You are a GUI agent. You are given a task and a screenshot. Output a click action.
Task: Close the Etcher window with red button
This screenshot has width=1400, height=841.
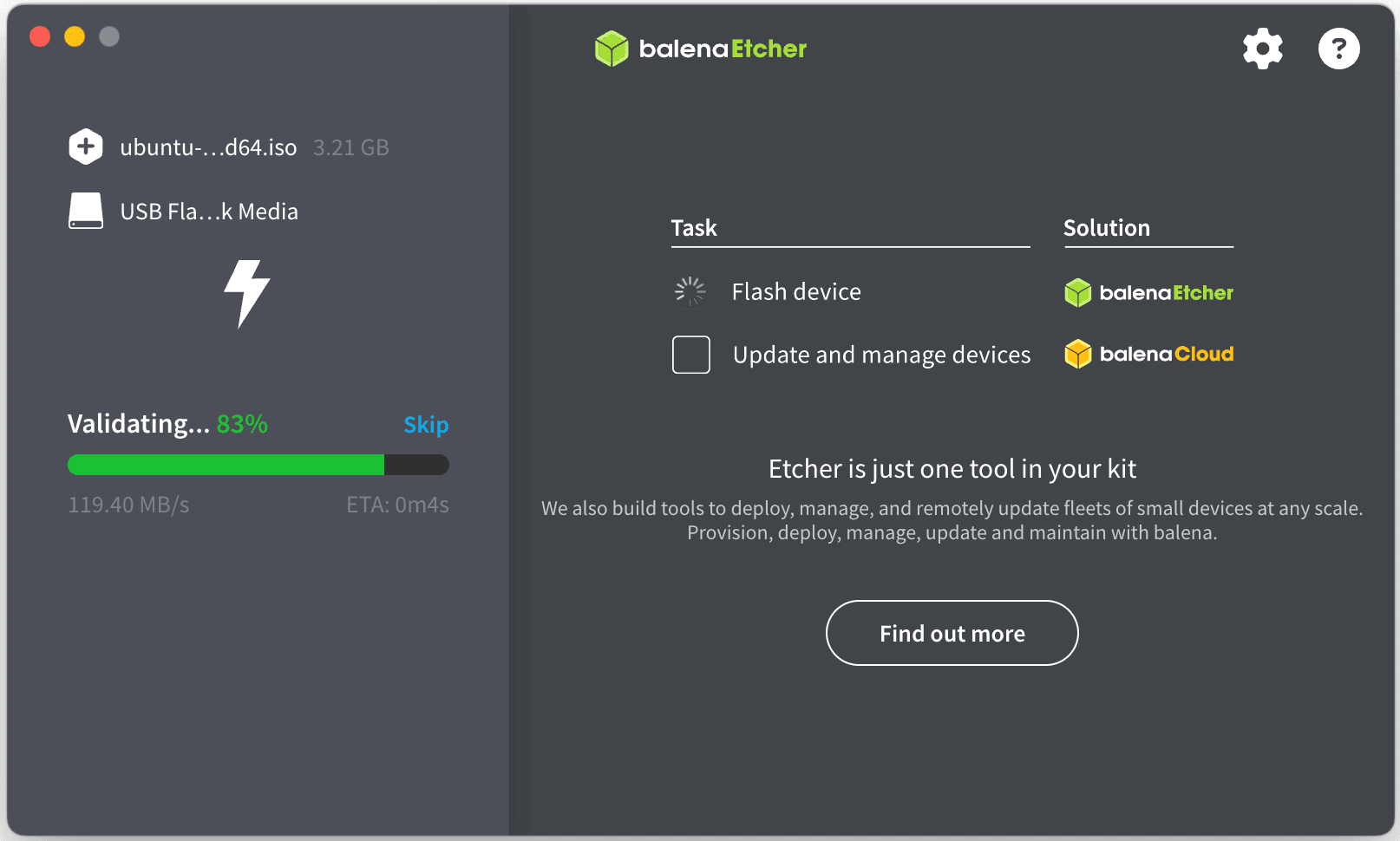(40, 36)
